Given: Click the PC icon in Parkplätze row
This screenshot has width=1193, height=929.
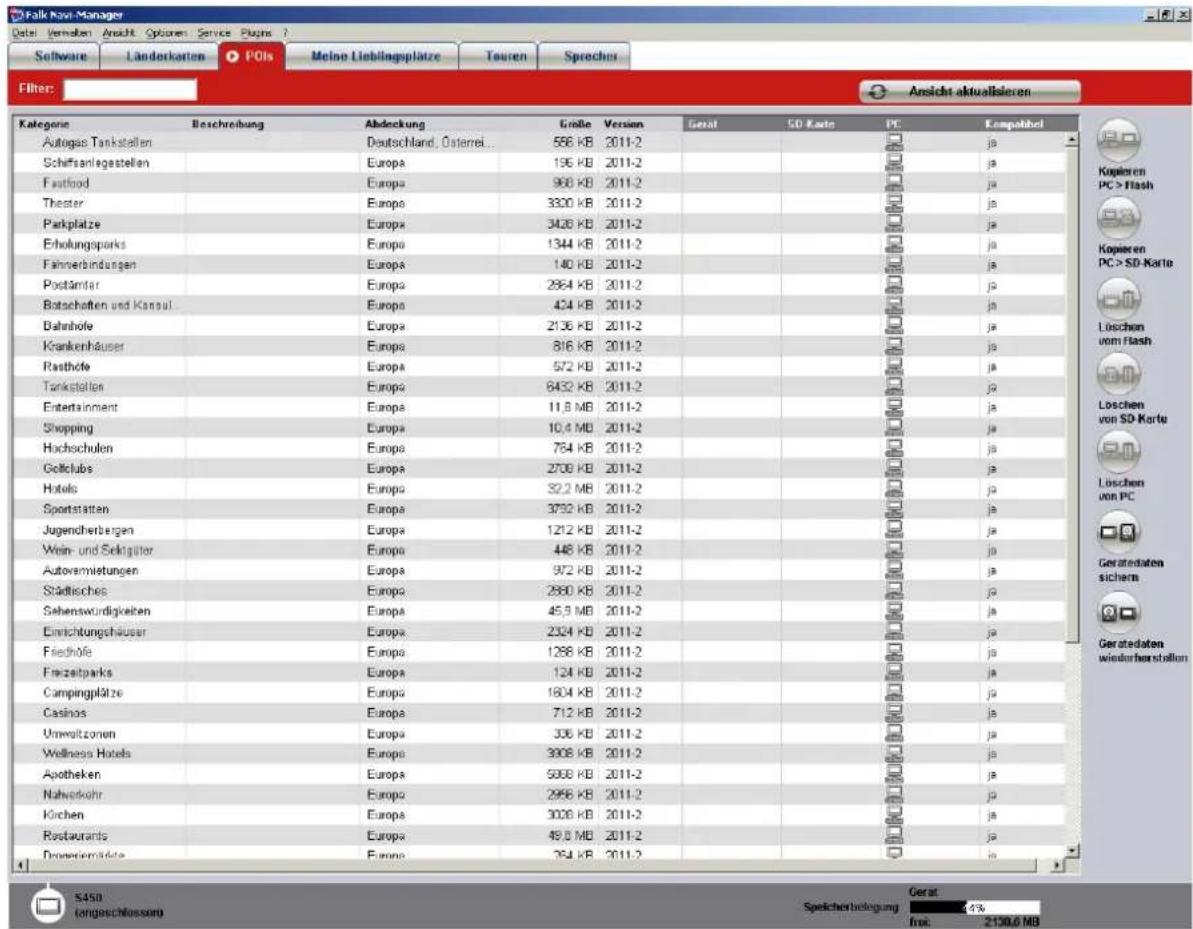Looking at the screenshot, I should point(895,224).
